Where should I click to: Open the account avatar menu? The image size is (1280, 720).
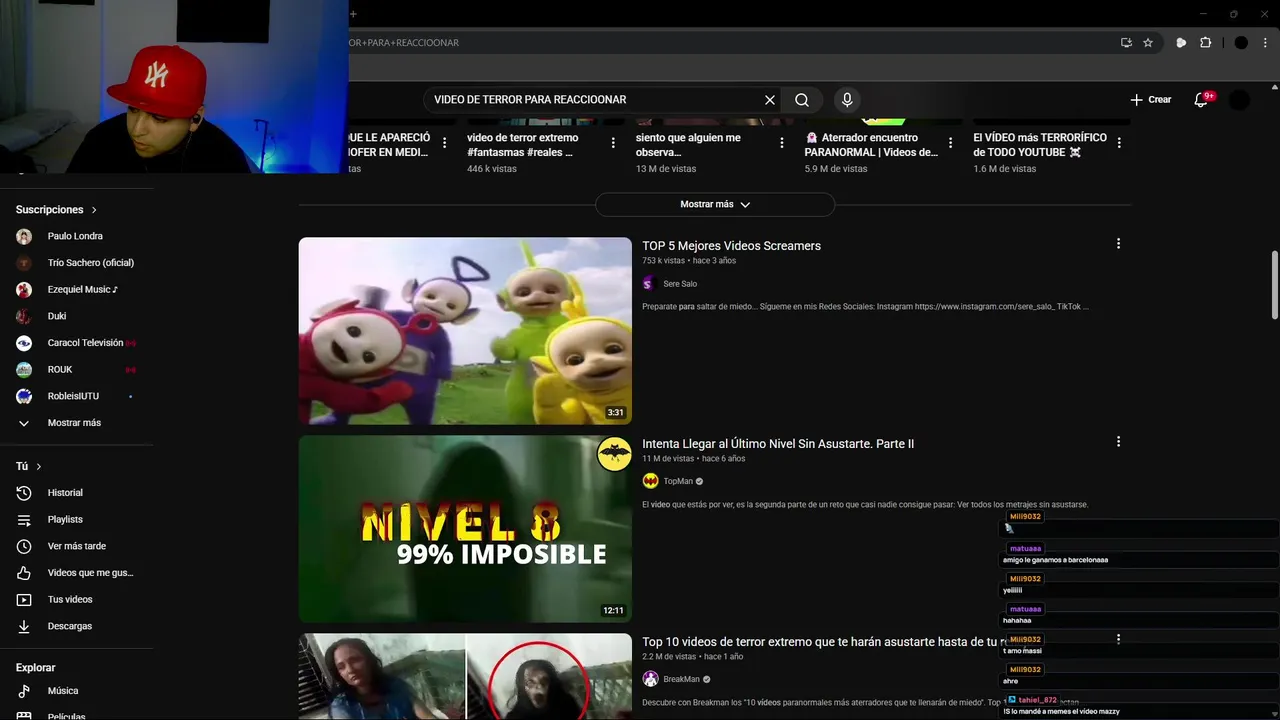point(1239,100)
